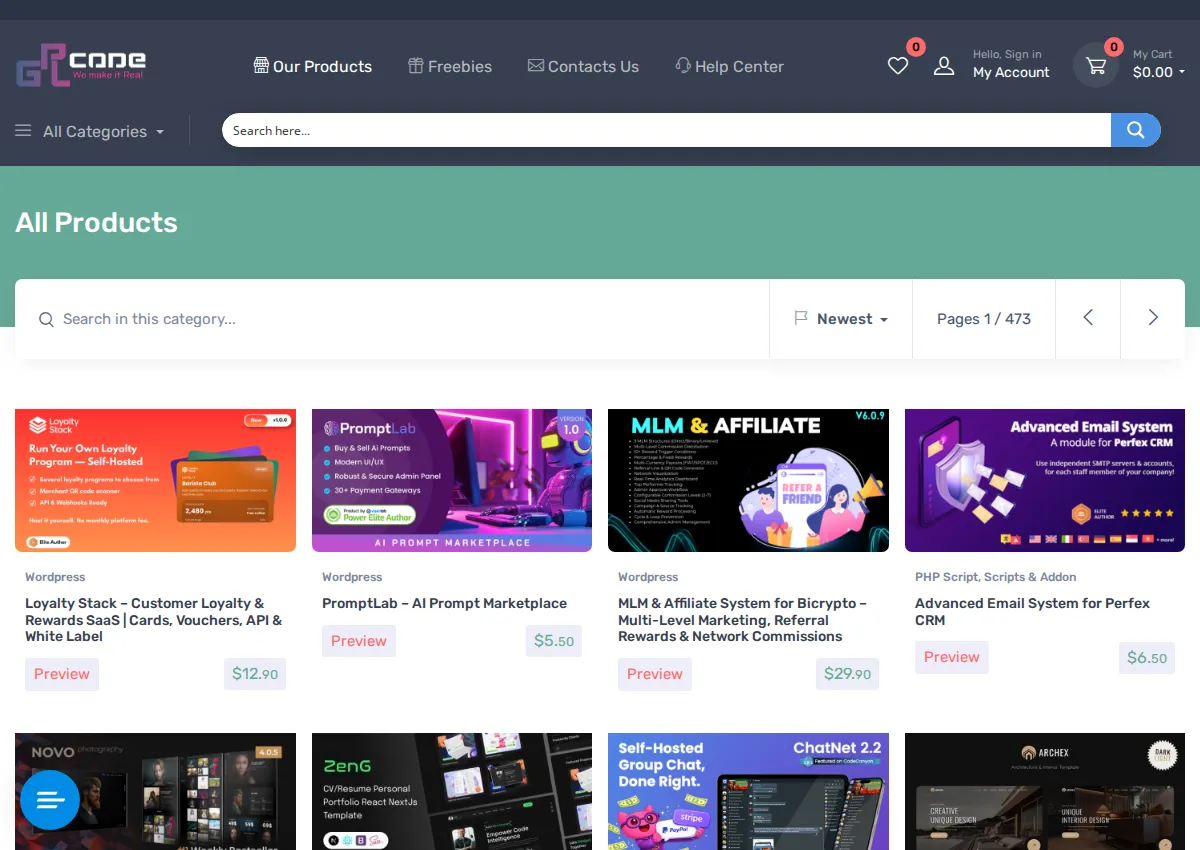Open the Freebies menu item
Image resolution: width=1200 pixels, height=850 pixels.
click(450, 66)
